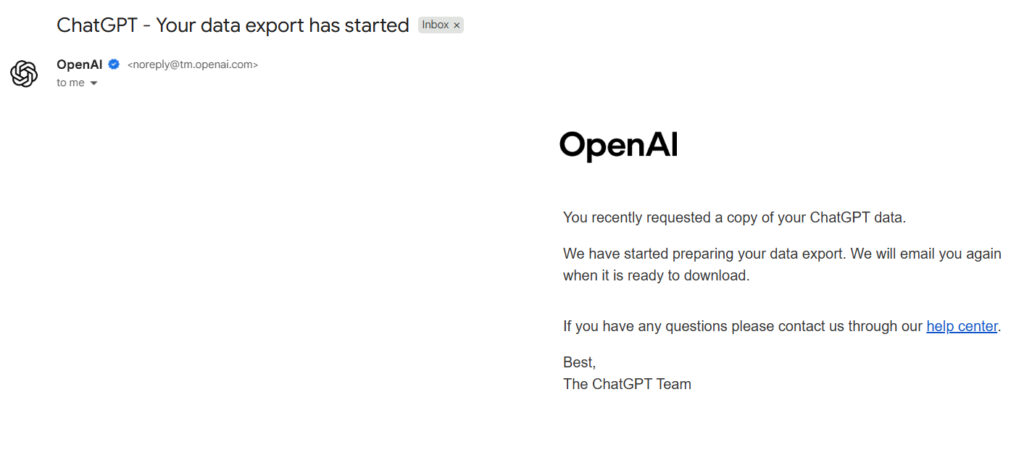Expand recipient details arrow next to "to me"
The height and width of the screenshot is (463, 1024).
pyautogui.click(x=94, y=83)
